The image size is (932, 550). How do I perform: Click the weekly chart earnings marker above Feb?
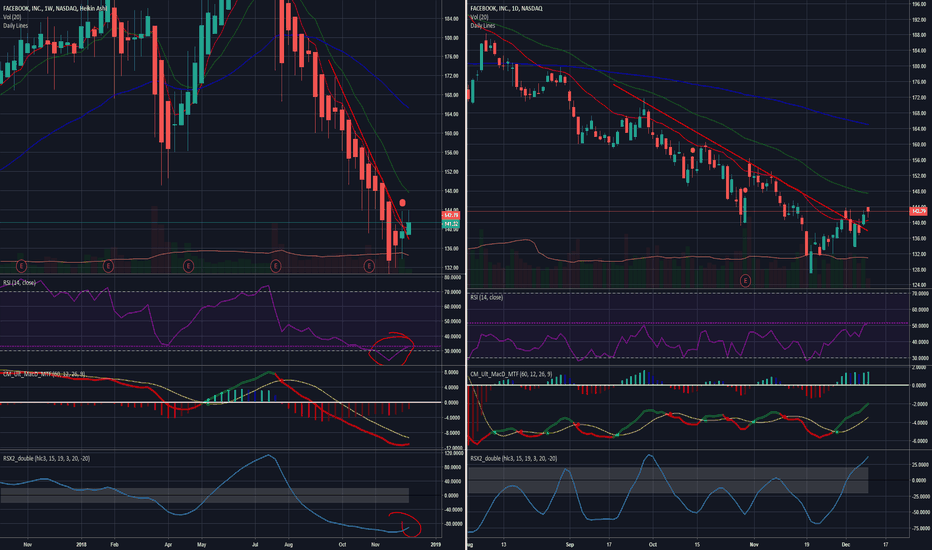click(x=108, y=266)
